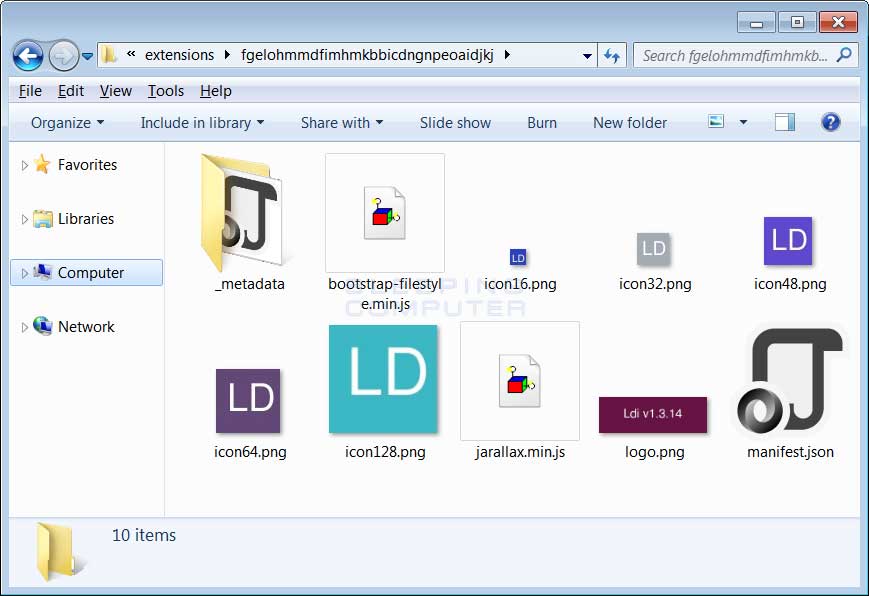This screenshot has height=596, width=869.
Task: Expand the Libraries tree node
Action: pos(24,219)
